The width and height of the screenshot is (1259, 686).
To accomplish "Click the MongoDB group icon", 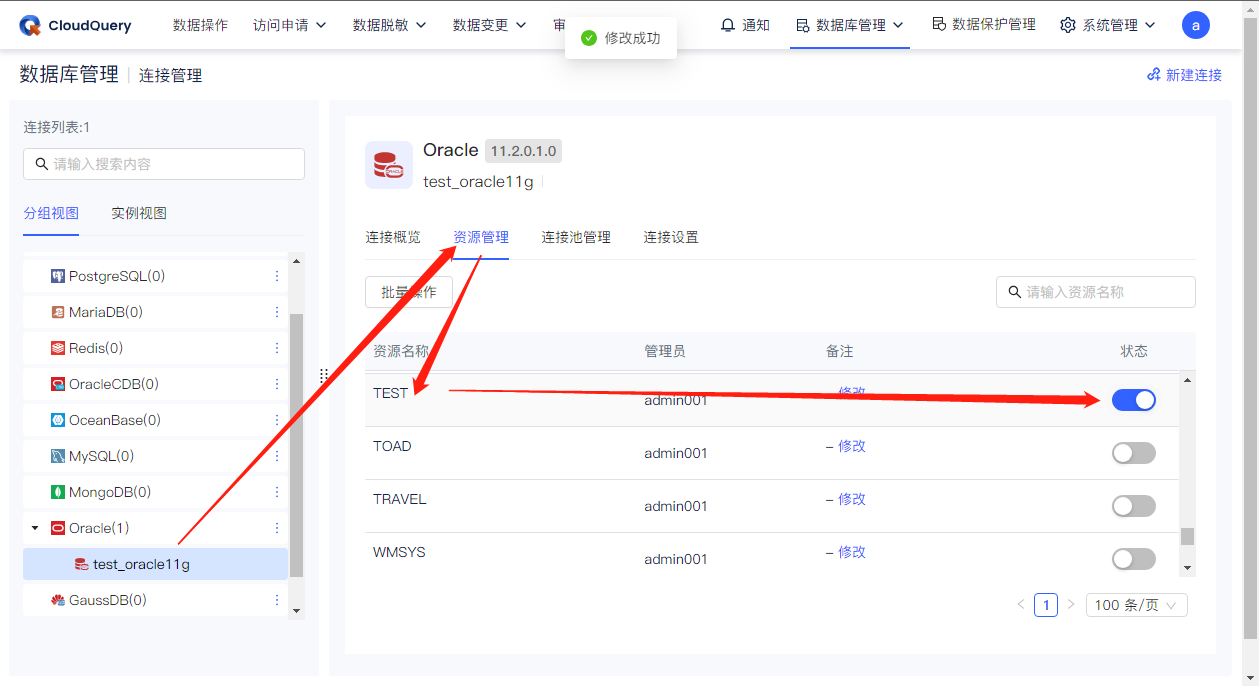I will [58, 492].
